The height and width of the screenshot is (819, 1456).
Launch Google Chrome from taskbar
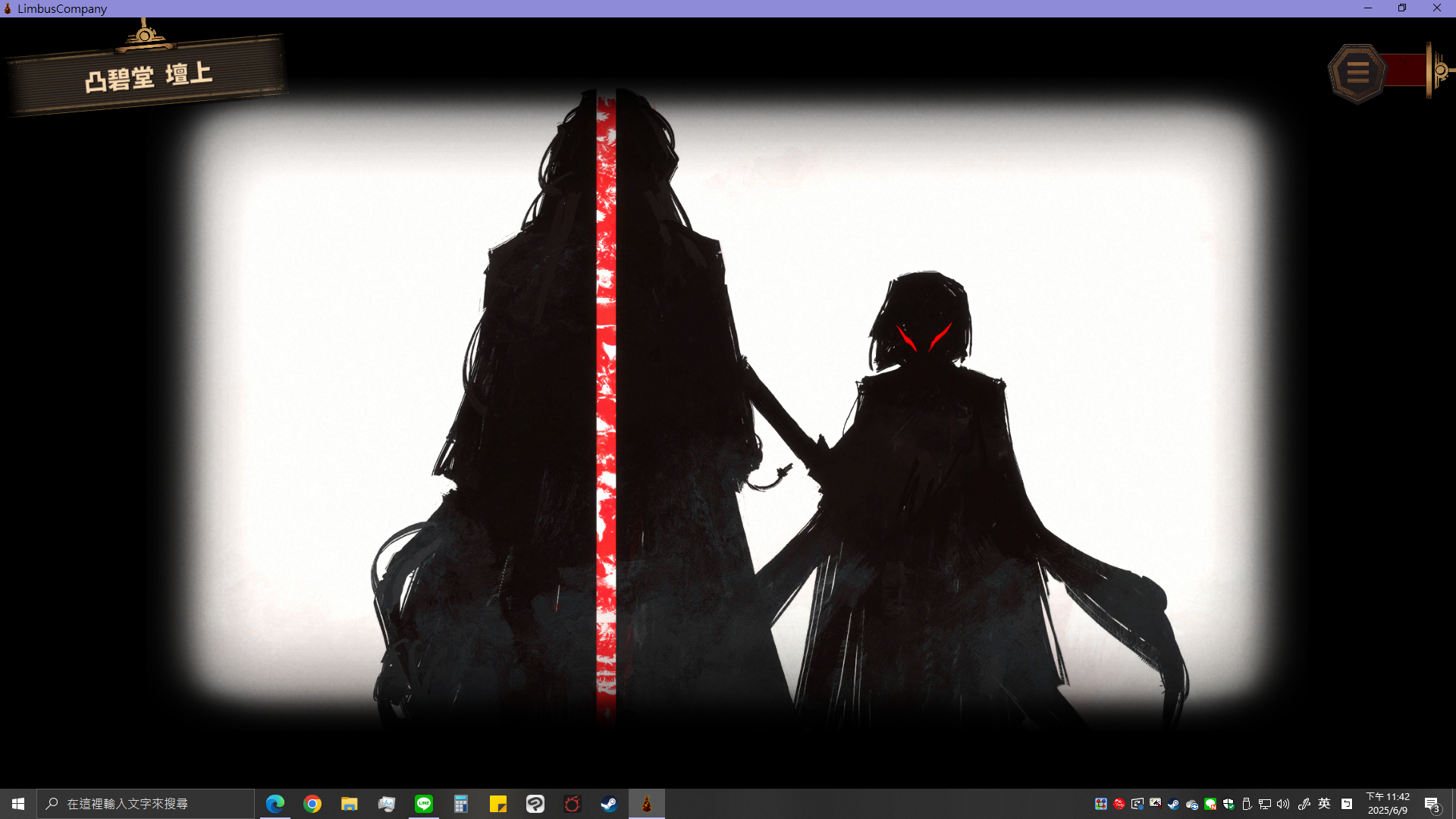pyautogui.click(x=312, y=804)
